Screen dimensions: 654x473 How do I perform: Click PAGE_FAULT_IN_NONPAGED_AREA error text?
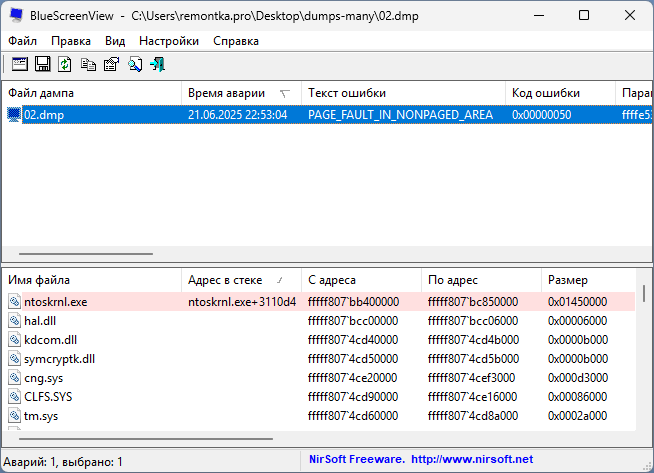(x=400, y=115)
